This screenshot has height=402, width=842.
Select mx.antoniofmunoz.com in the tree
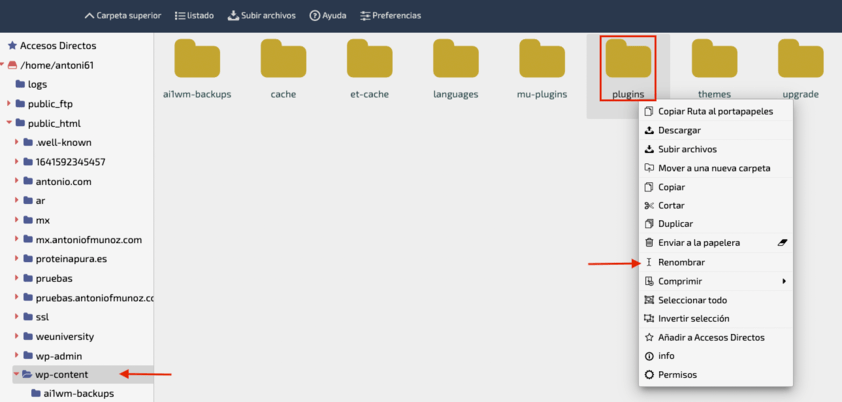[89, 239]
